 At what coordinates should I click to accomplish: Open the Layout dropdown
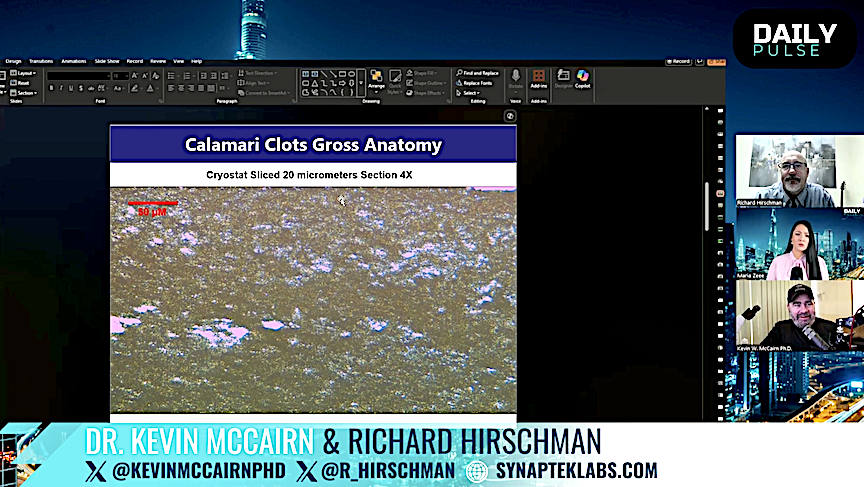click(25, 73)
